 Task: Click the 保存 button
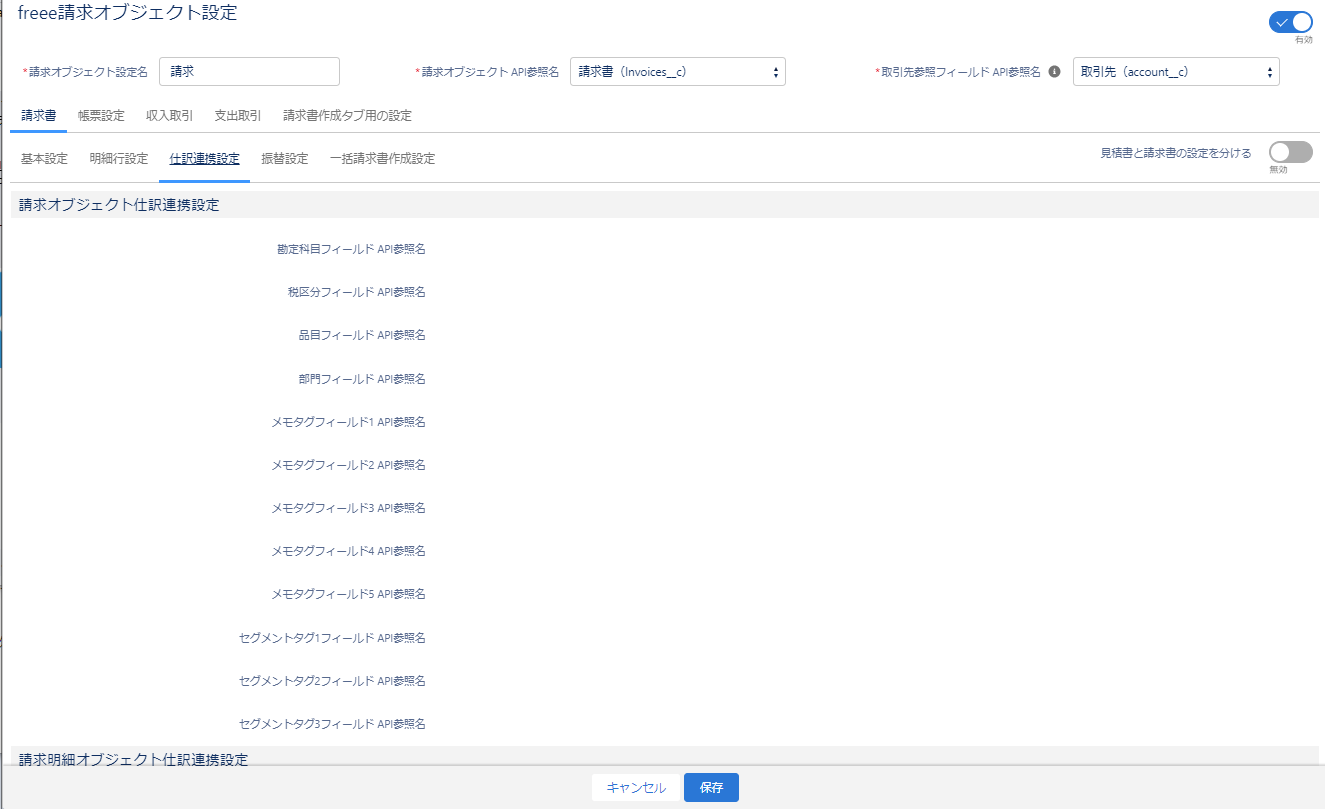coord(711,788)
